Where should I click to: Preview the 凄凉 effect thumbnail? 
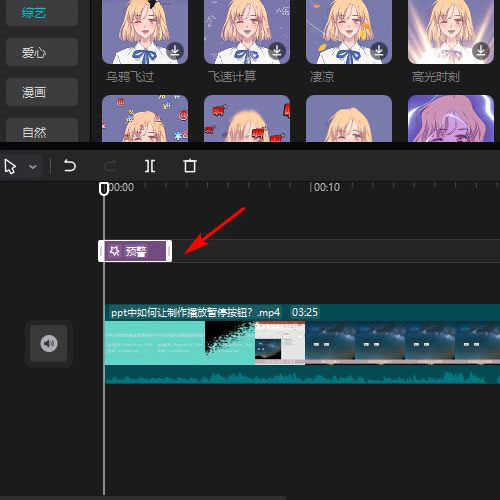[x=349, y=32]
